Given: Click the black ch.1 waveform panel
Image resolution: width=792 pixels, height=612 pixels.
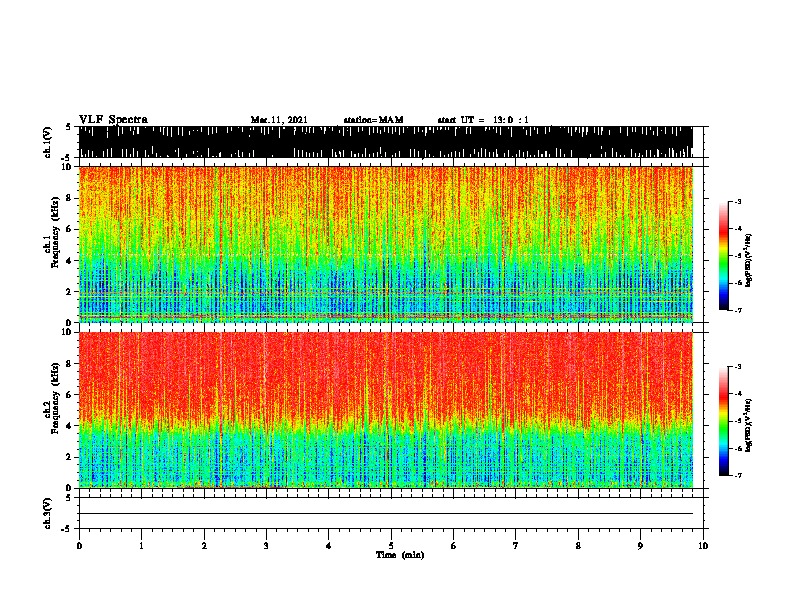Looking at the screenshot, I should tap(386, 142).
